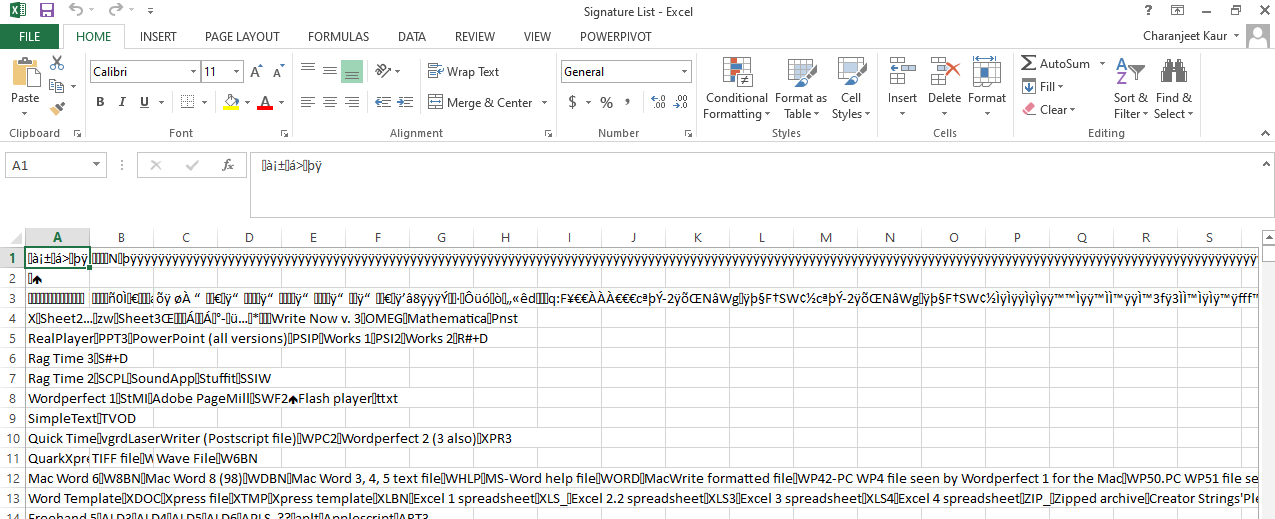Toggle Underline formatting
Screen dimensions: 1275x519
pos(146,102)
